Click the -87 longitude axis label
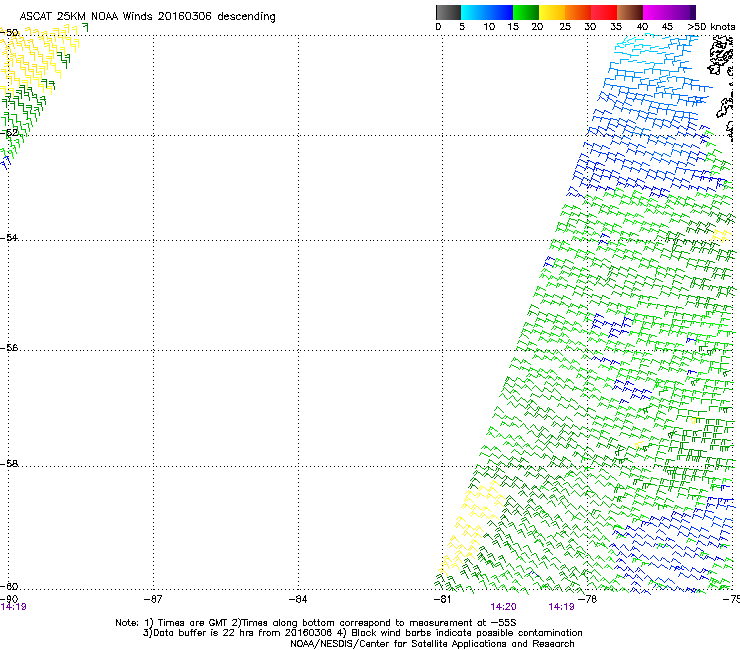The height and width of the screenshot is (650, 740). [153, 599]
